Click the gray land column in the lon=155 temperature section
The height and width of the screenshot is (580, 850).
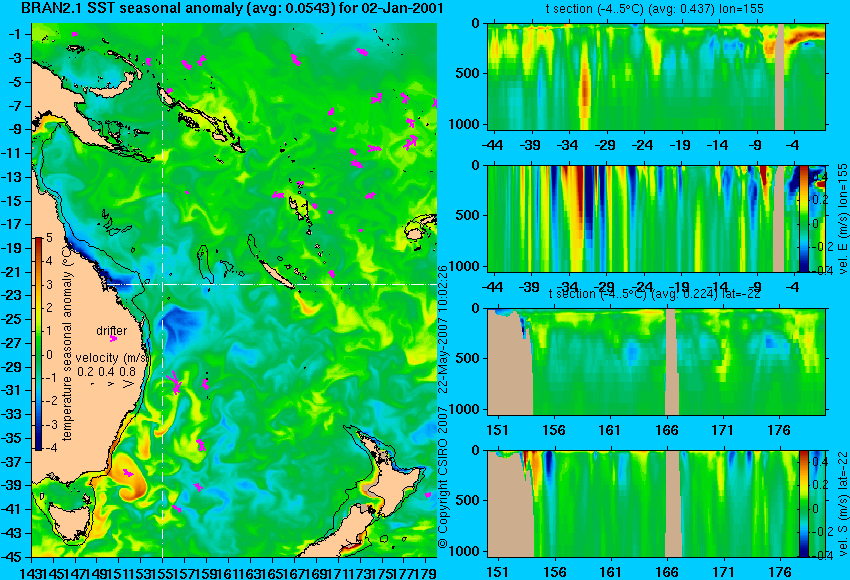(780, 76)
